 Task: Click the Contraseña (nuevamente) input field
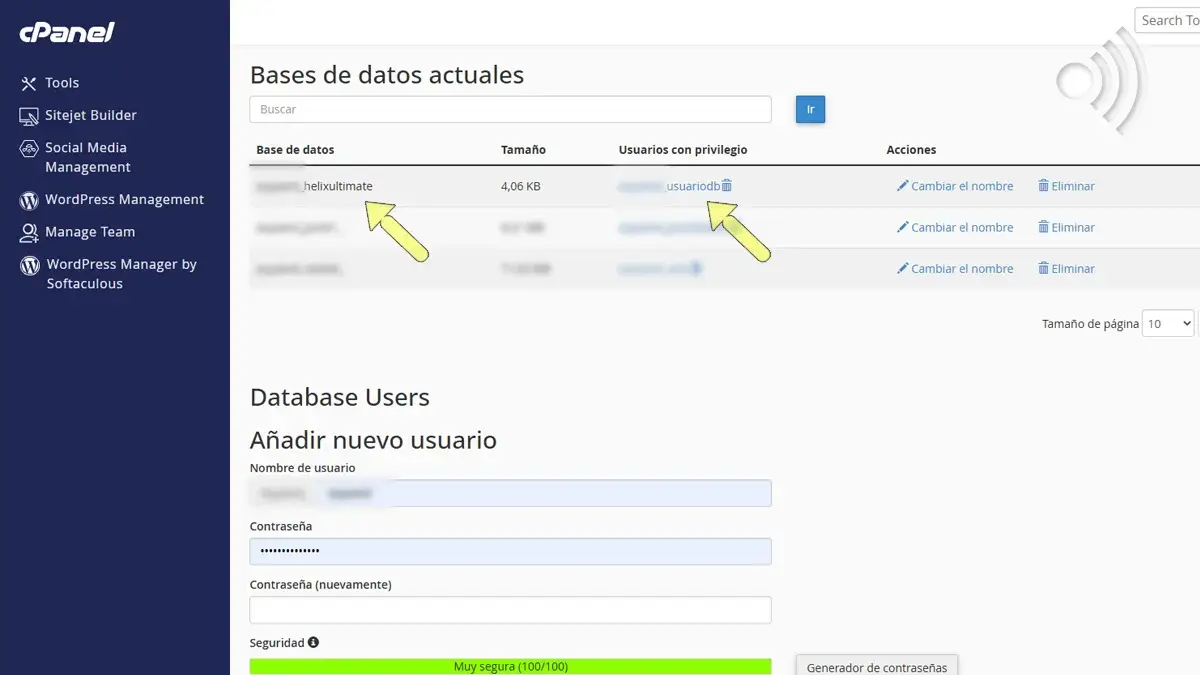click(x=510, y=610)
